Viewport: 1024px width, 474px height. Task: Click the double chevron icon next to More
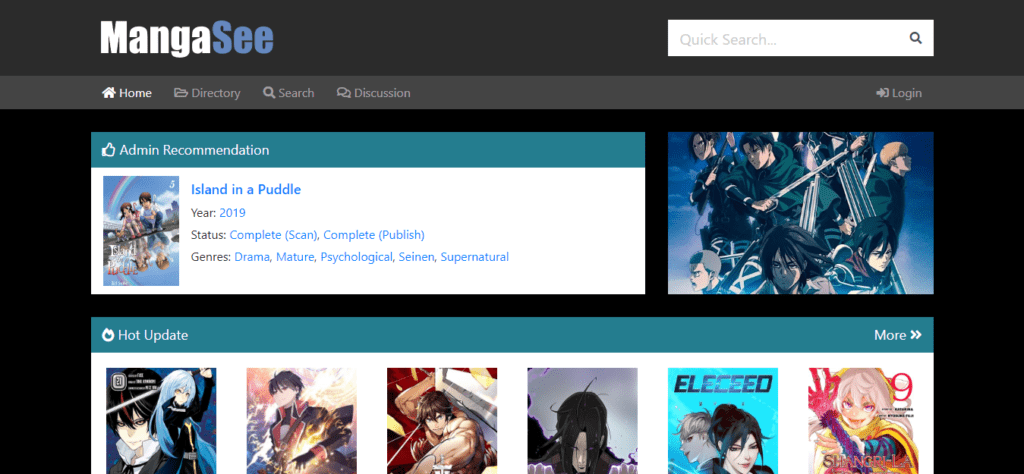click(x=916, y=335)
